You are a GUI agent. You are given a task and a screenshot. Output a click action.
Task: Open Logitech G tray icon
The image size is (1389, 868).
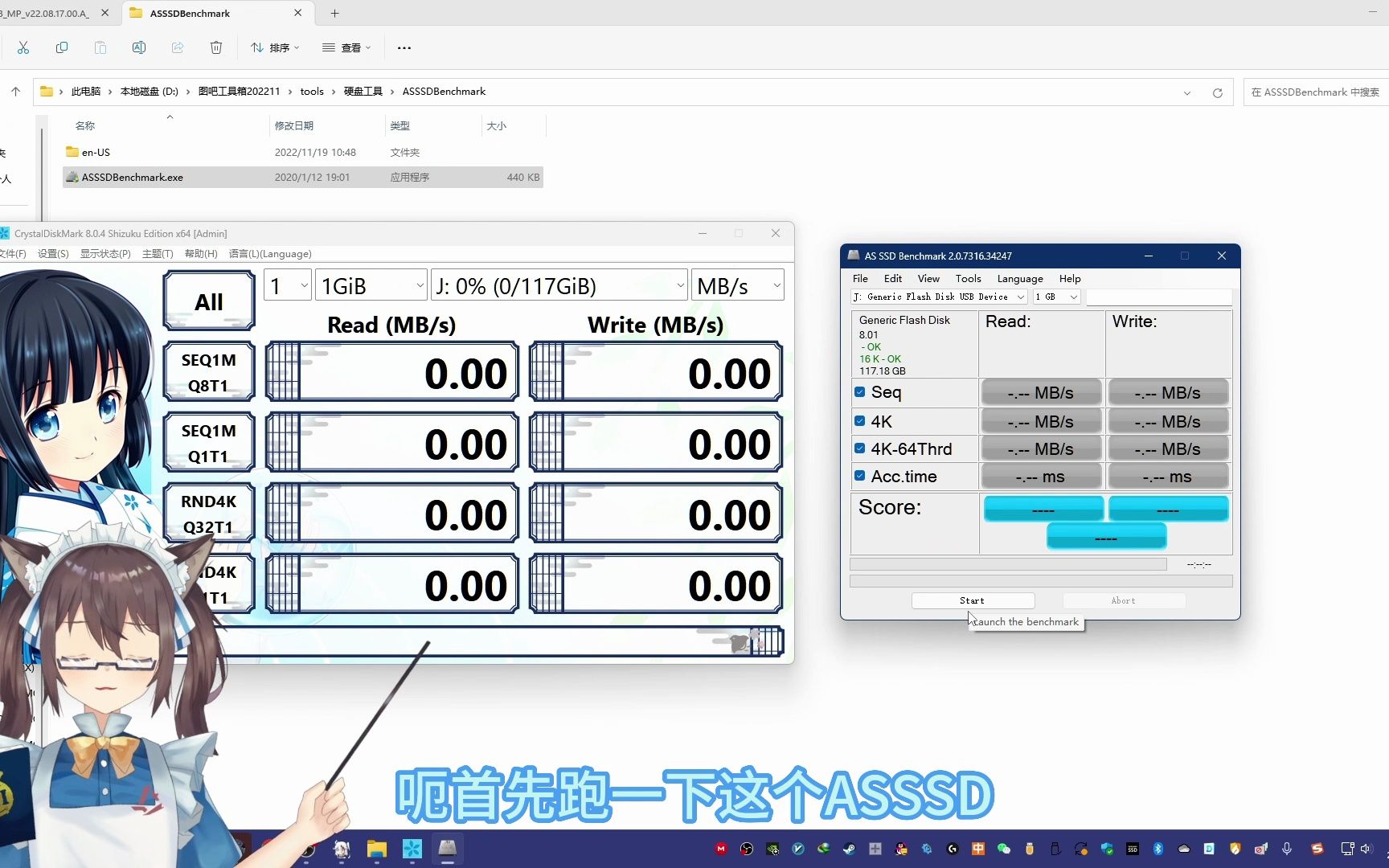(x=953, y=849)
